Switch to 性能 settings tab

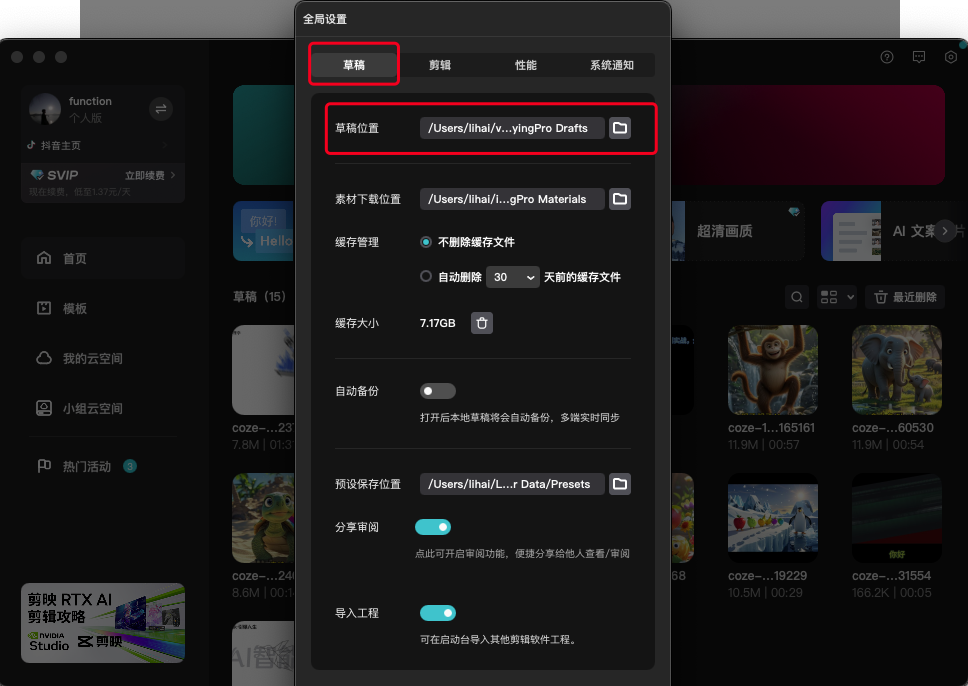click(525, 65)
